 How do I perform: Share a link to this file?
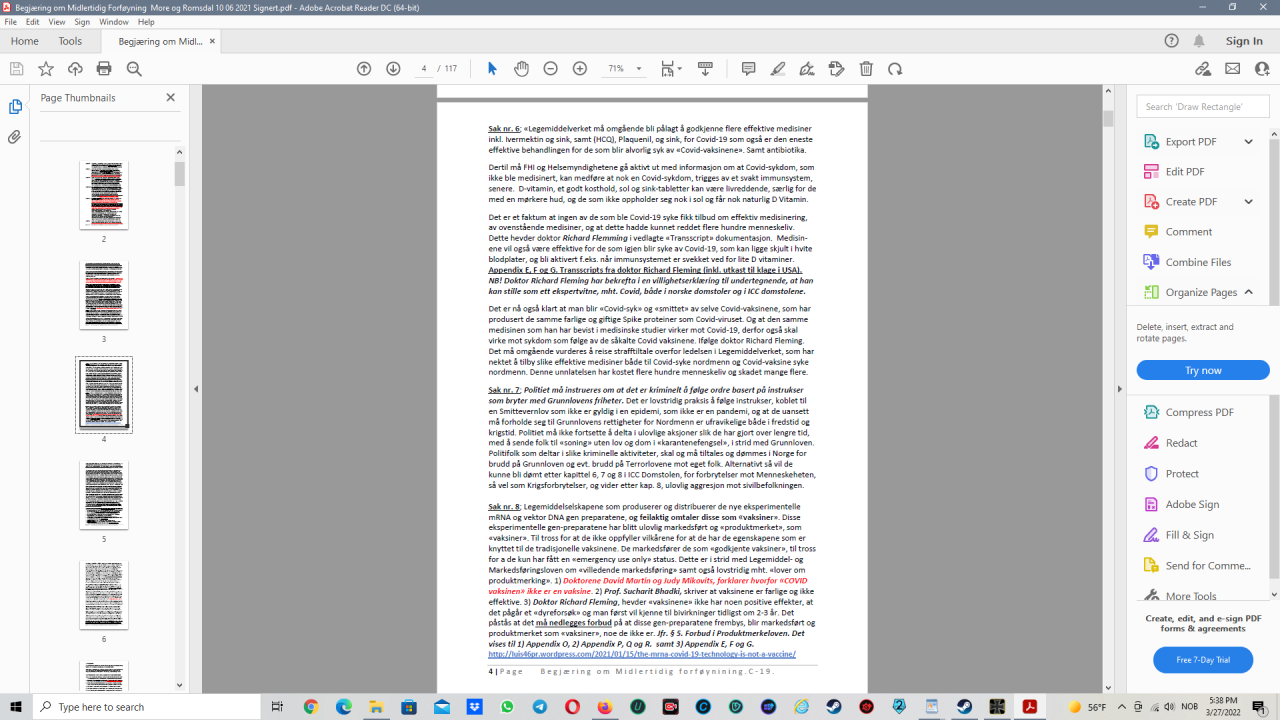pos(1203,69)
